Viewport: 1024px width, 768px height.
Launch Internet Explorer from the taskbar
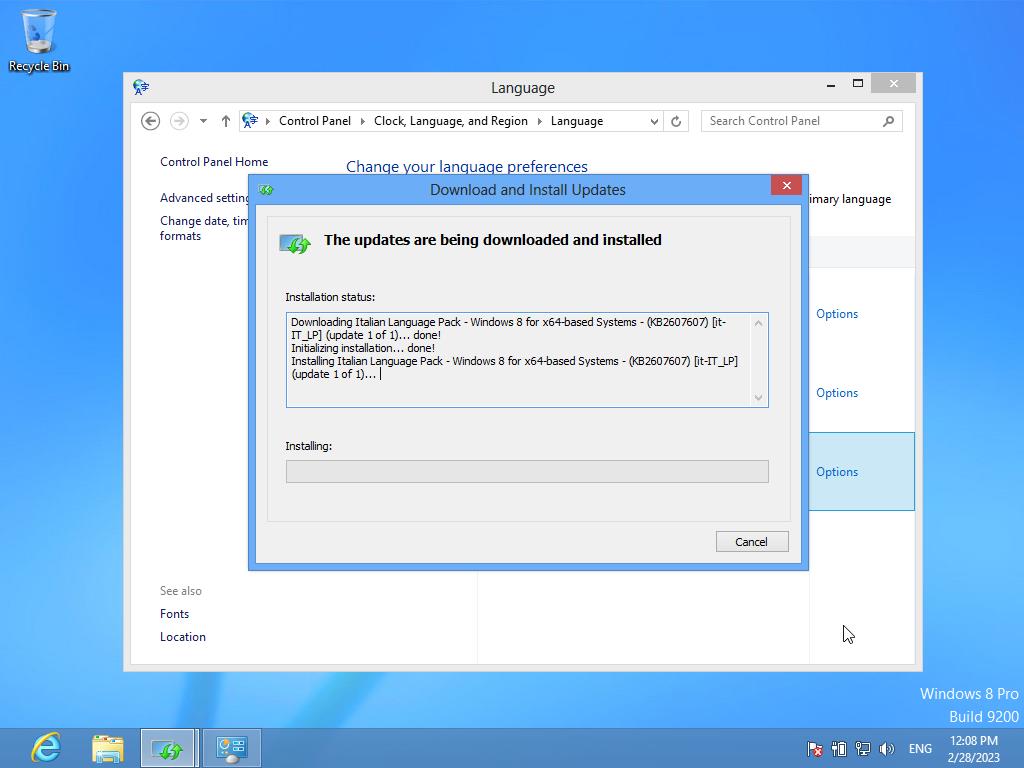click(x=46, y=748)
